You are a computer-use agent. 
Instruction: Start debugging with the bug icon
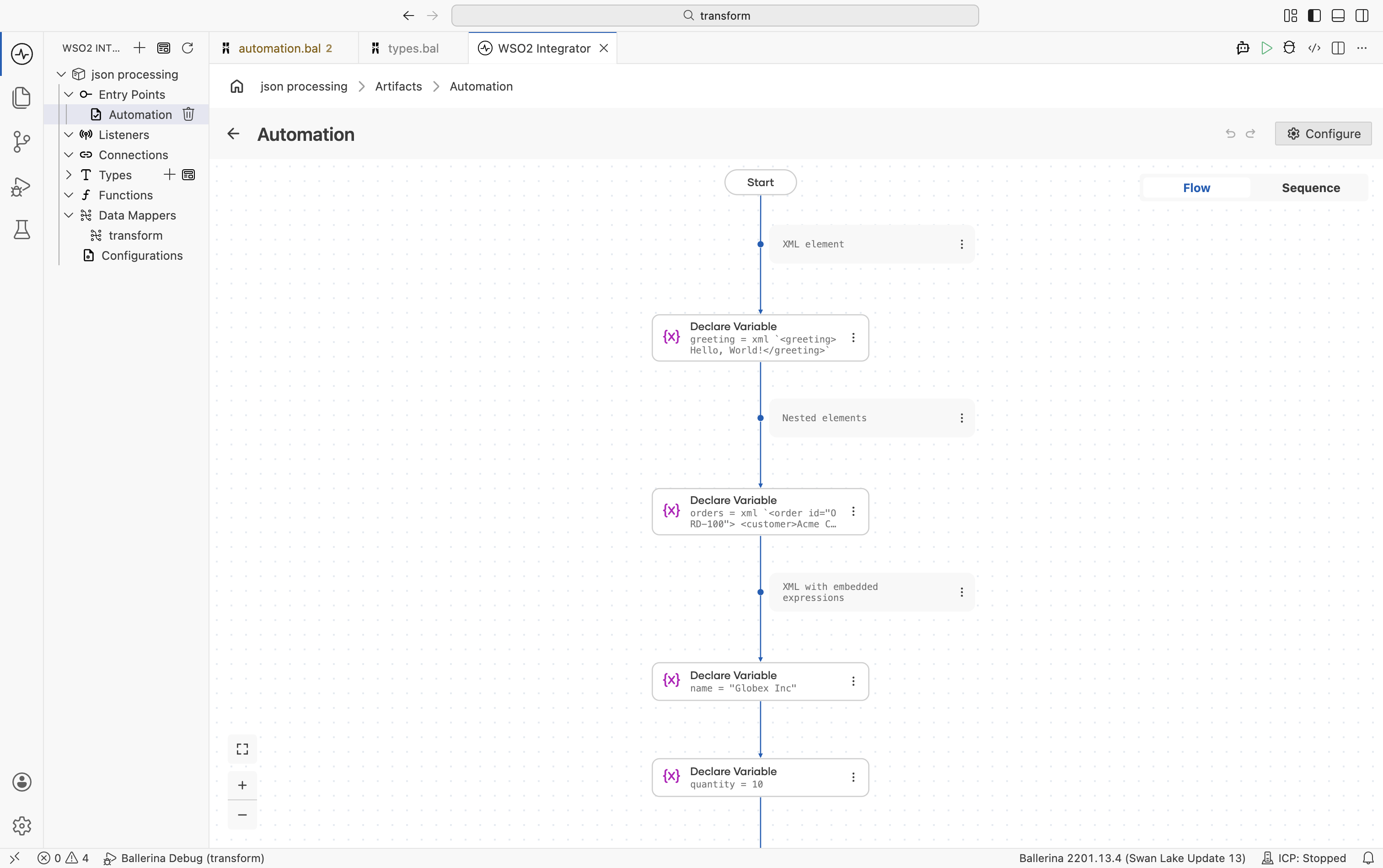1289,48
